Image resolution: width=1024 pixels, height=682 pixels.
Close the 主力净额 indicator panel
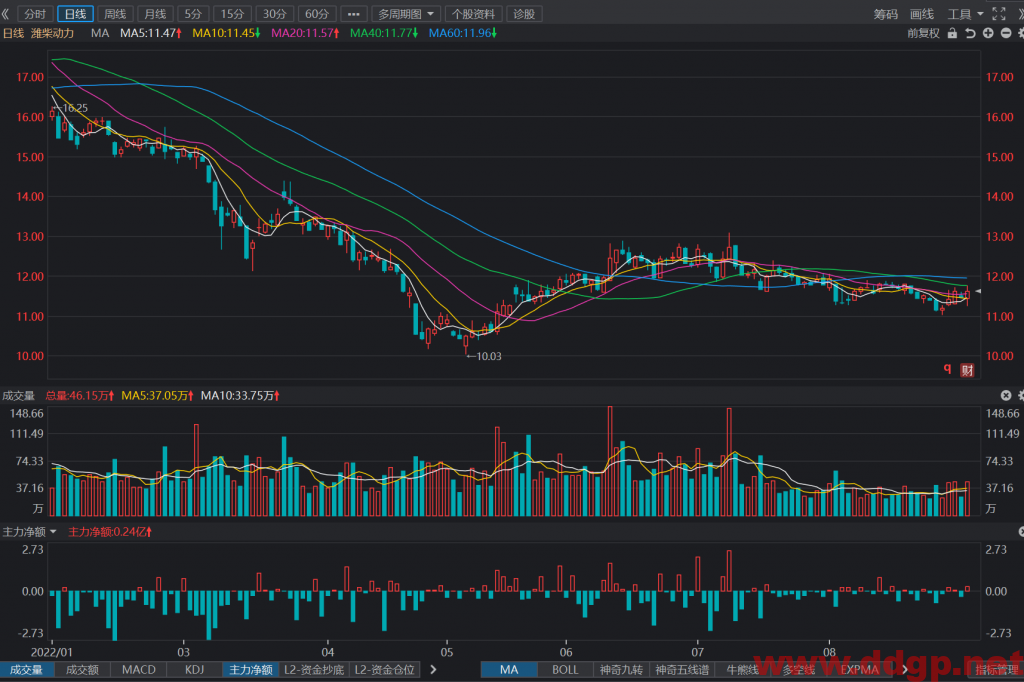pos(1021,532)
